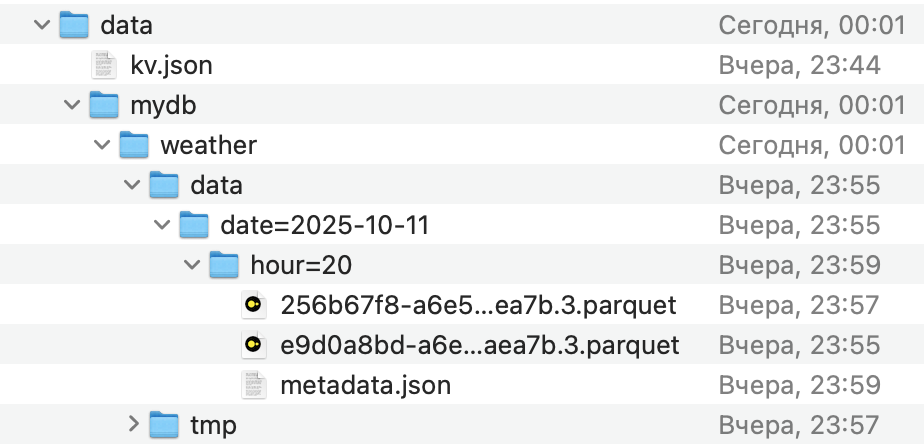
Task: Click the top-level data folder icon
Action: (74, 25)
